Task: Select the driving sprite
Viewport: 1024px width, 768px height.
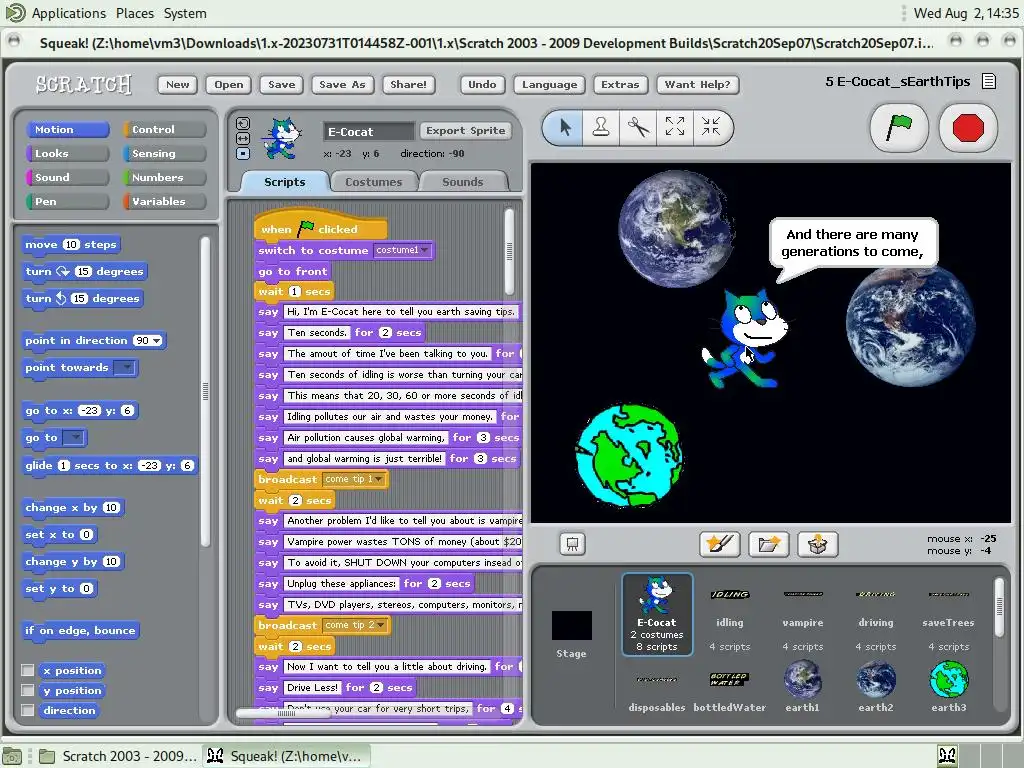Action: [x=876, y=615]
